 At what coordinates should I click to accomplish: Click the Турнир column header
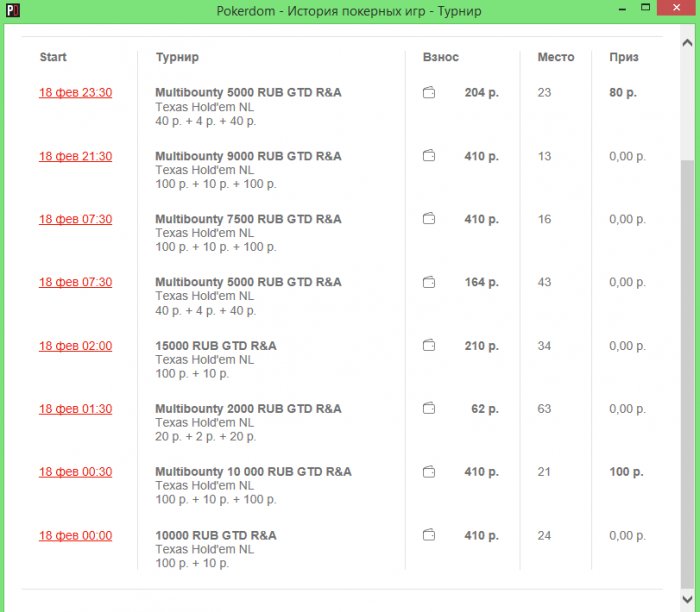177,58
